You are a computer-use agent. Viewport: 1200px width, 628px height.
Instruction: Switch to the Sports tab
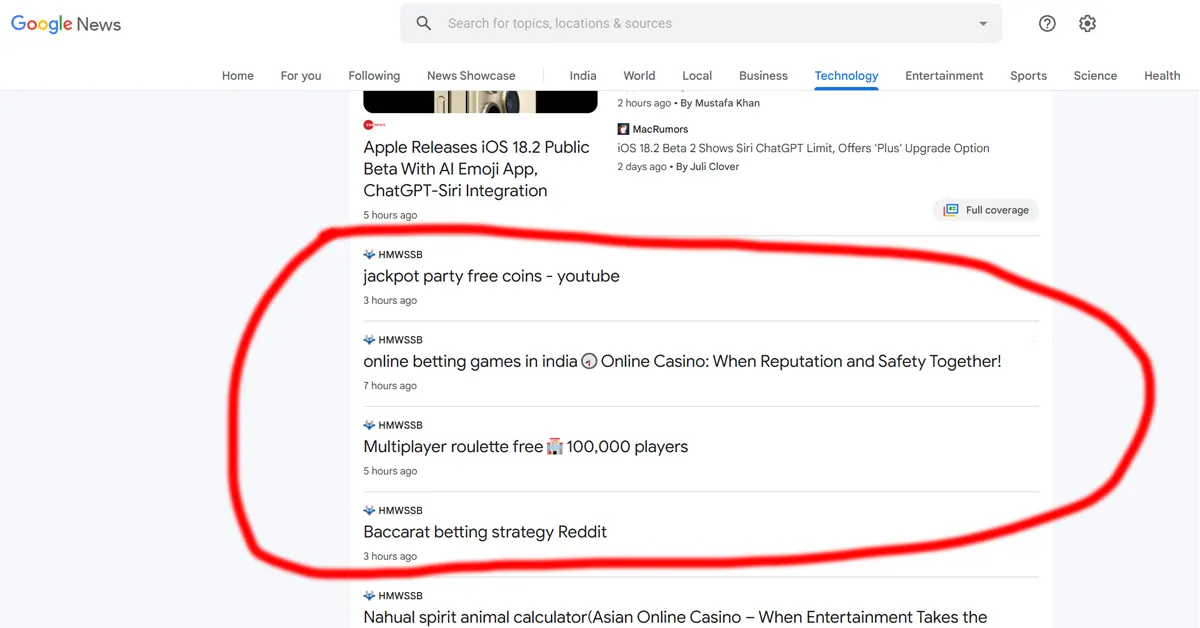[x=1028, y=76]
